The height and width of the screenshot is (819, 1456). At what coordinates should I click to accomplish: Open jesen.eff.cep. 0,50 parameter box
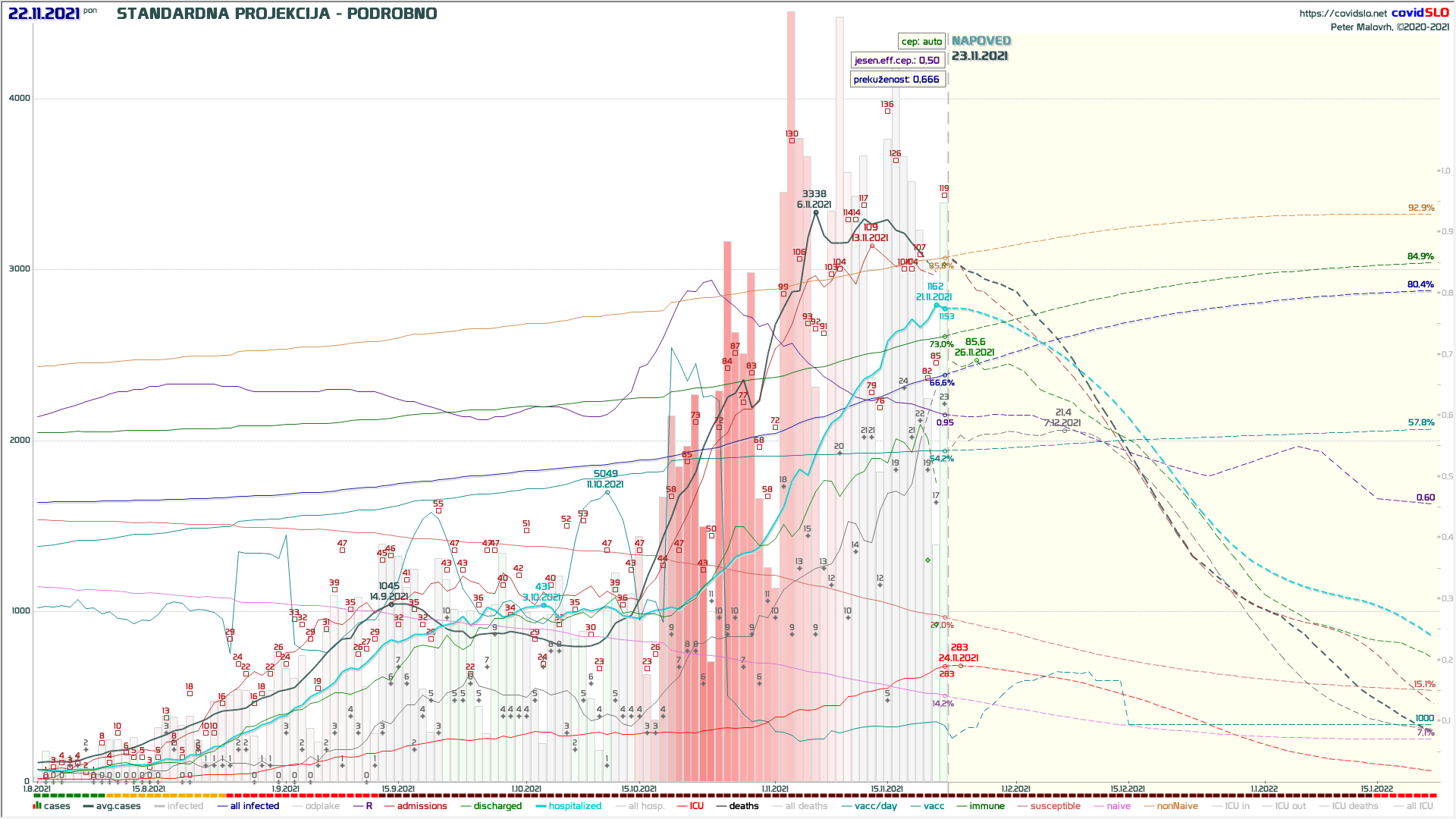click(x=897, y=61)
